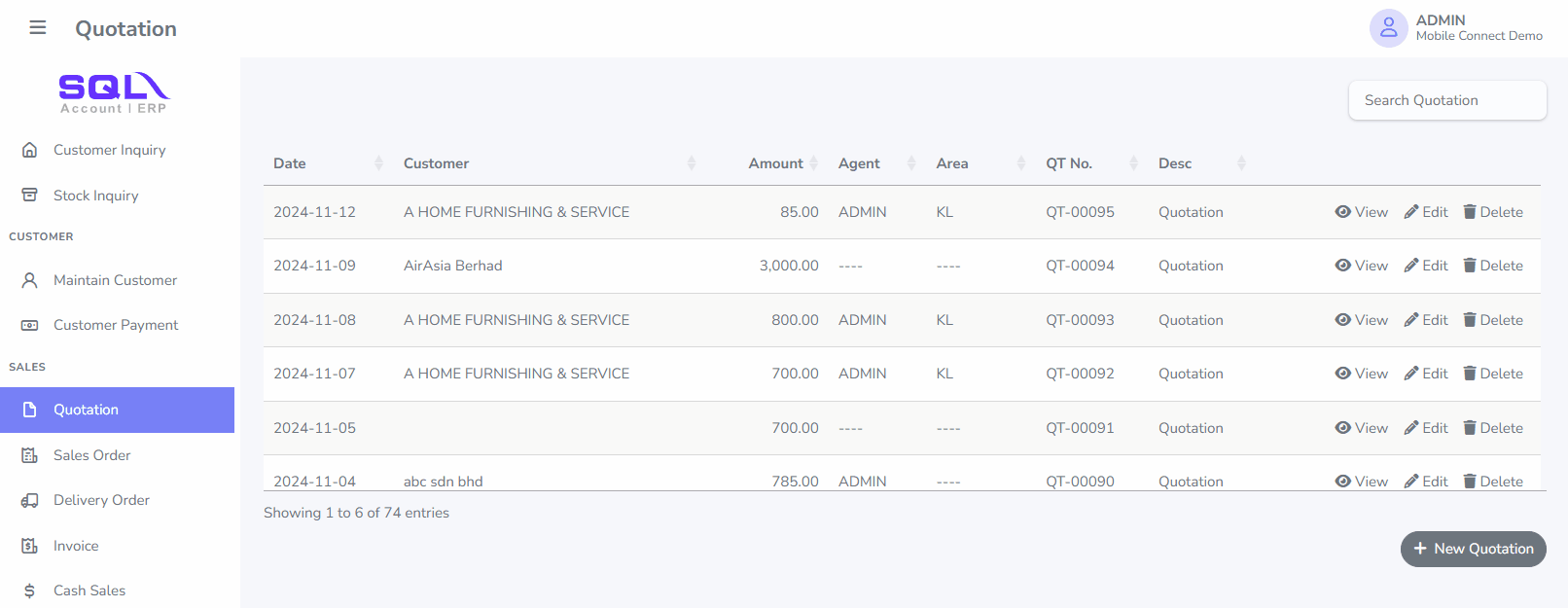This screenshot has width=1568, height=608.
Task: Click the trash Delete icon for QT-00094
Action: point(1470,266)
